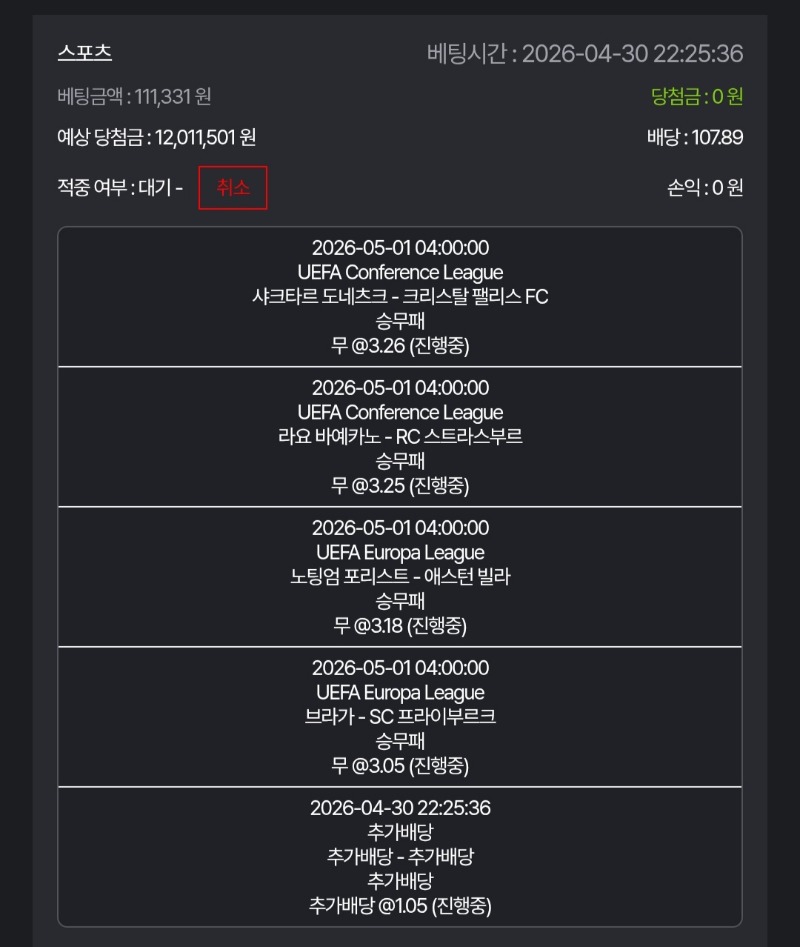Viewport: 800px width, 947px height.
Task: Click the 무 @3.05 pick
Action: [400, 766]
